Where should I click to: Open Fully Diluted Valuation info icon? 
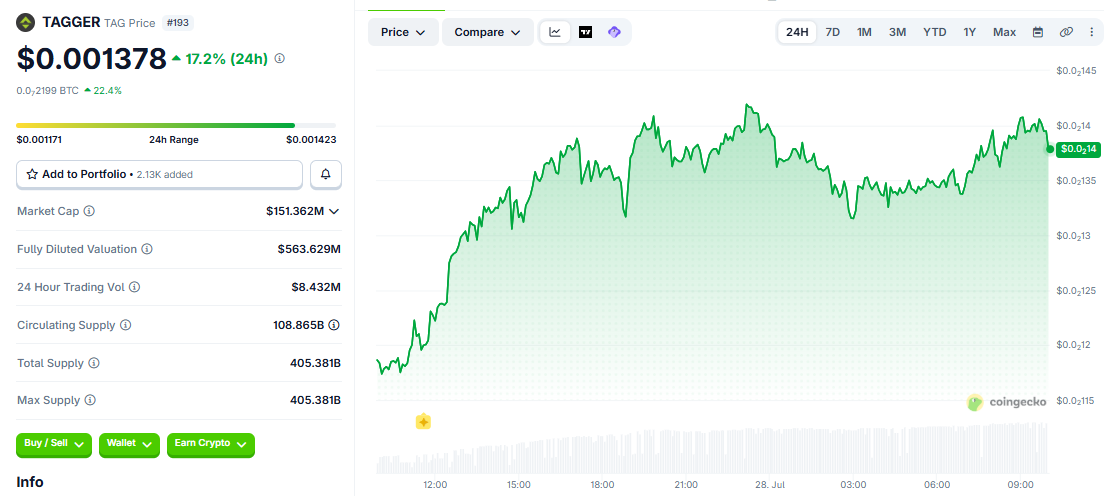pyautogui.click(x=146, y=249)
